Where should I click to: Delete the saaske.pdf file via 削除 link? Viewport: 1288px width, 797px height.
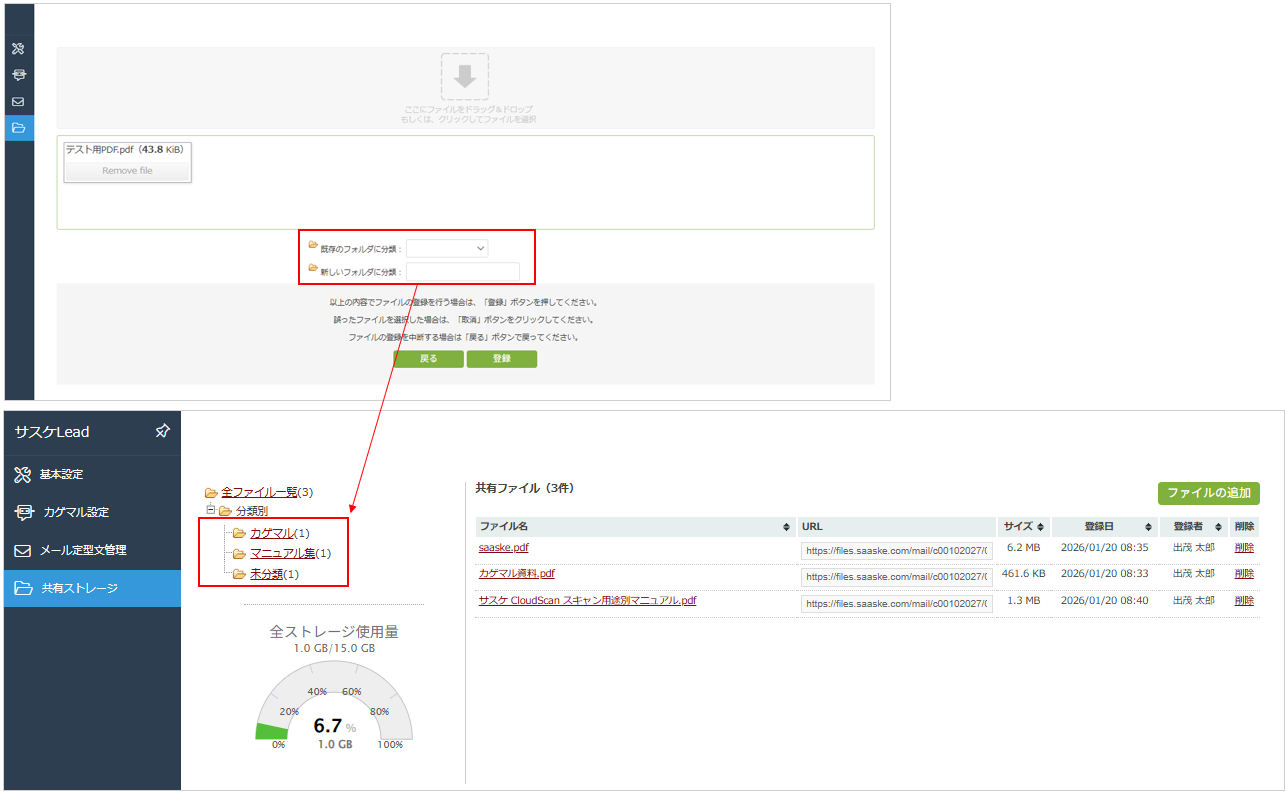point(1243,548)
